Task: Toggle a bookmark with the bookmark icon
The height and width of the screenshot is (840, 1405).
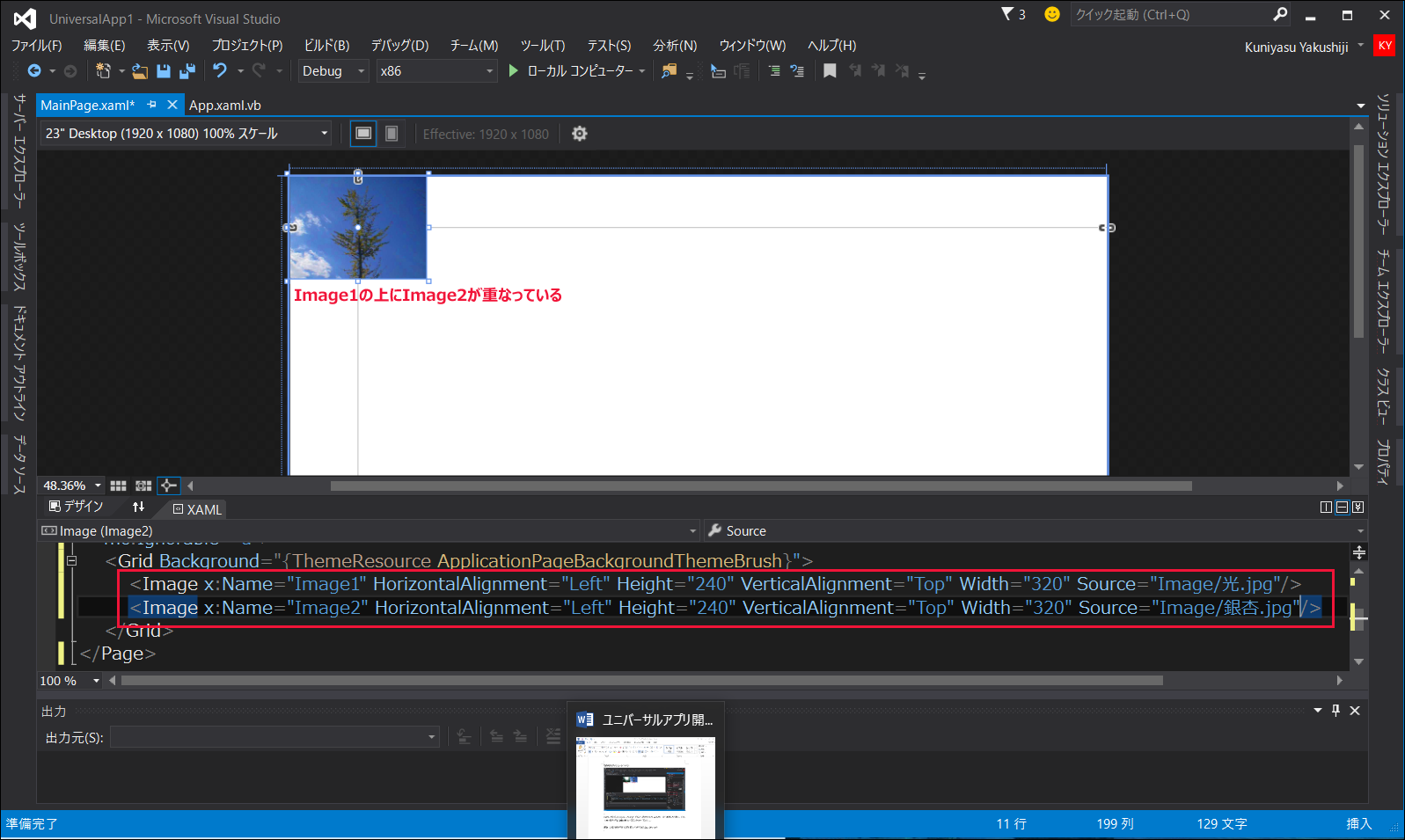Action: (x=830, y=71)
